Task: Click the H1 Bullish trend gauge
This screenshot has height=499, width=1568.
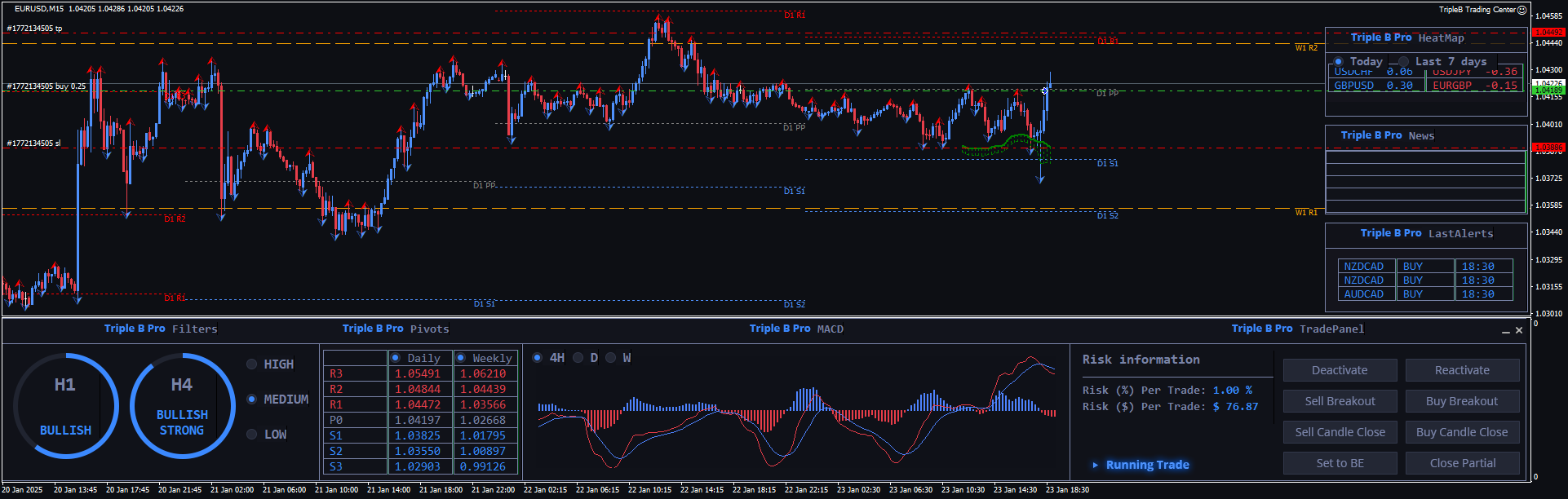Action: point(65,406)
